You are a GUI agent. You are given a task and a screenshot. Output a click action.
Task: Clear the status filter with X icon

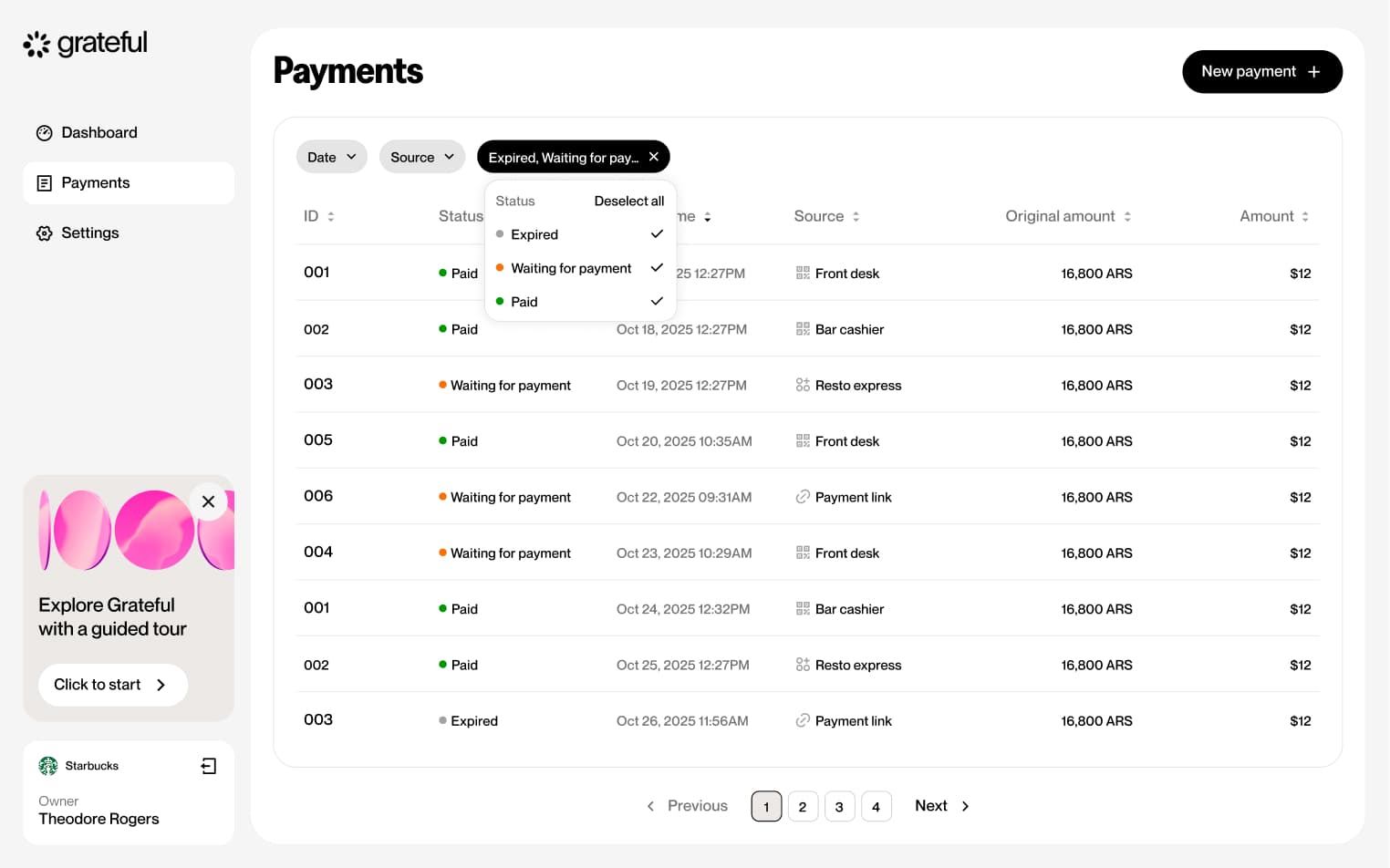[x=654, y=157]
